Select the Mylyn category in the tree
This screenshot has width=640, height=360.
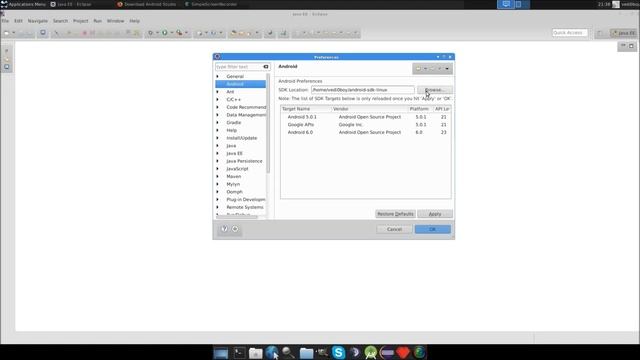click(x=233, y=184)
